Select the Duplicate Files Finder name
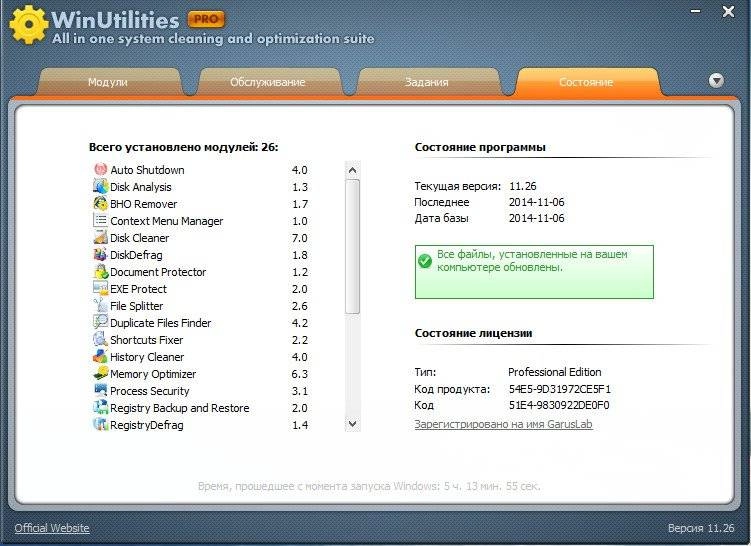This screenshot has width=751, height=546. (160, 323)
